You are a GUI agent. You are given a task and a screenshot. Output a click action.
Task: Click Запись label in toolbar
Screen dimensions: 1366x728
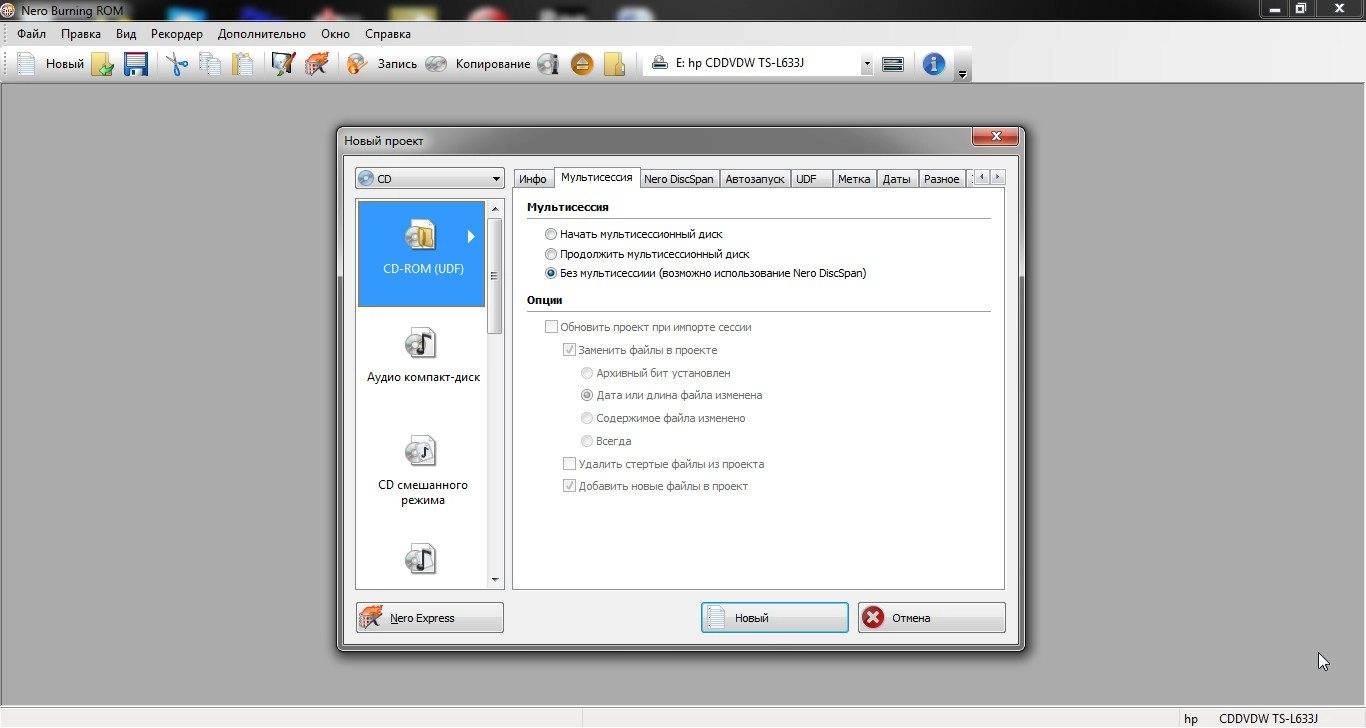tap(397, 64)
